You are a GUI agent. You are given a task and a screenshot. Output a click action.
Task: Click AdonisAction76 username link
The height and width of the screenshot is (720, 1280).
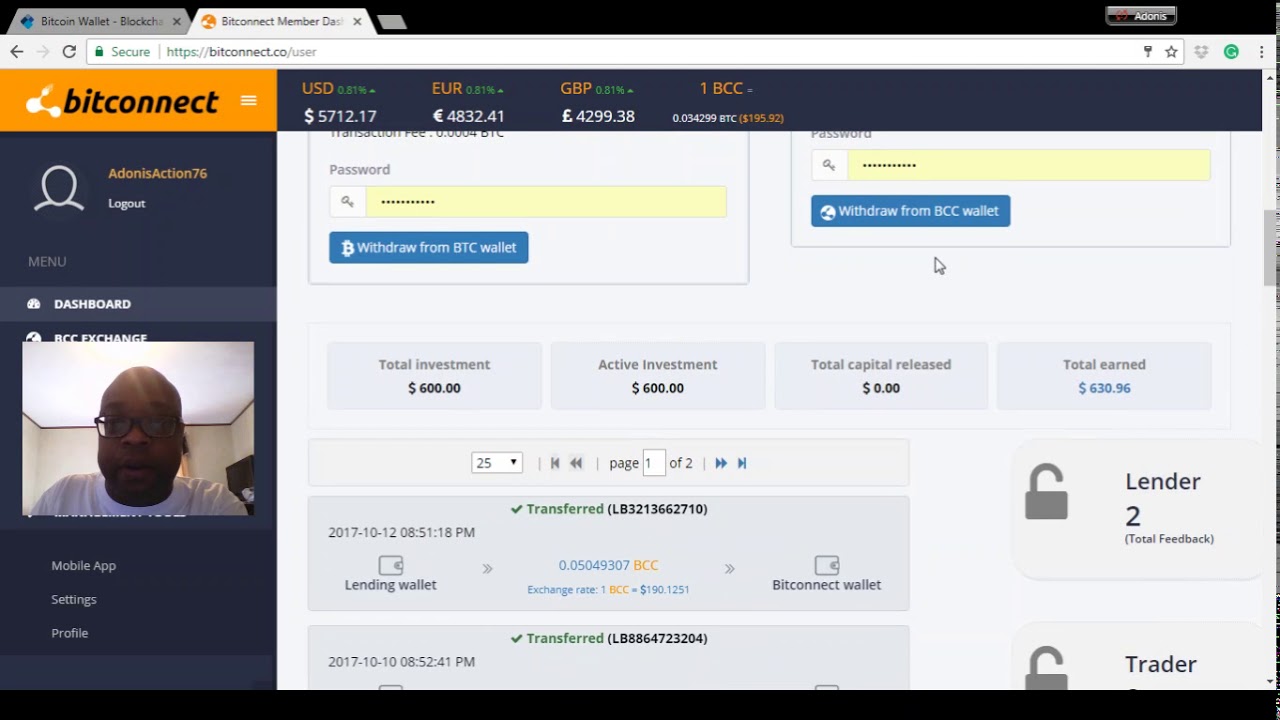158,173
